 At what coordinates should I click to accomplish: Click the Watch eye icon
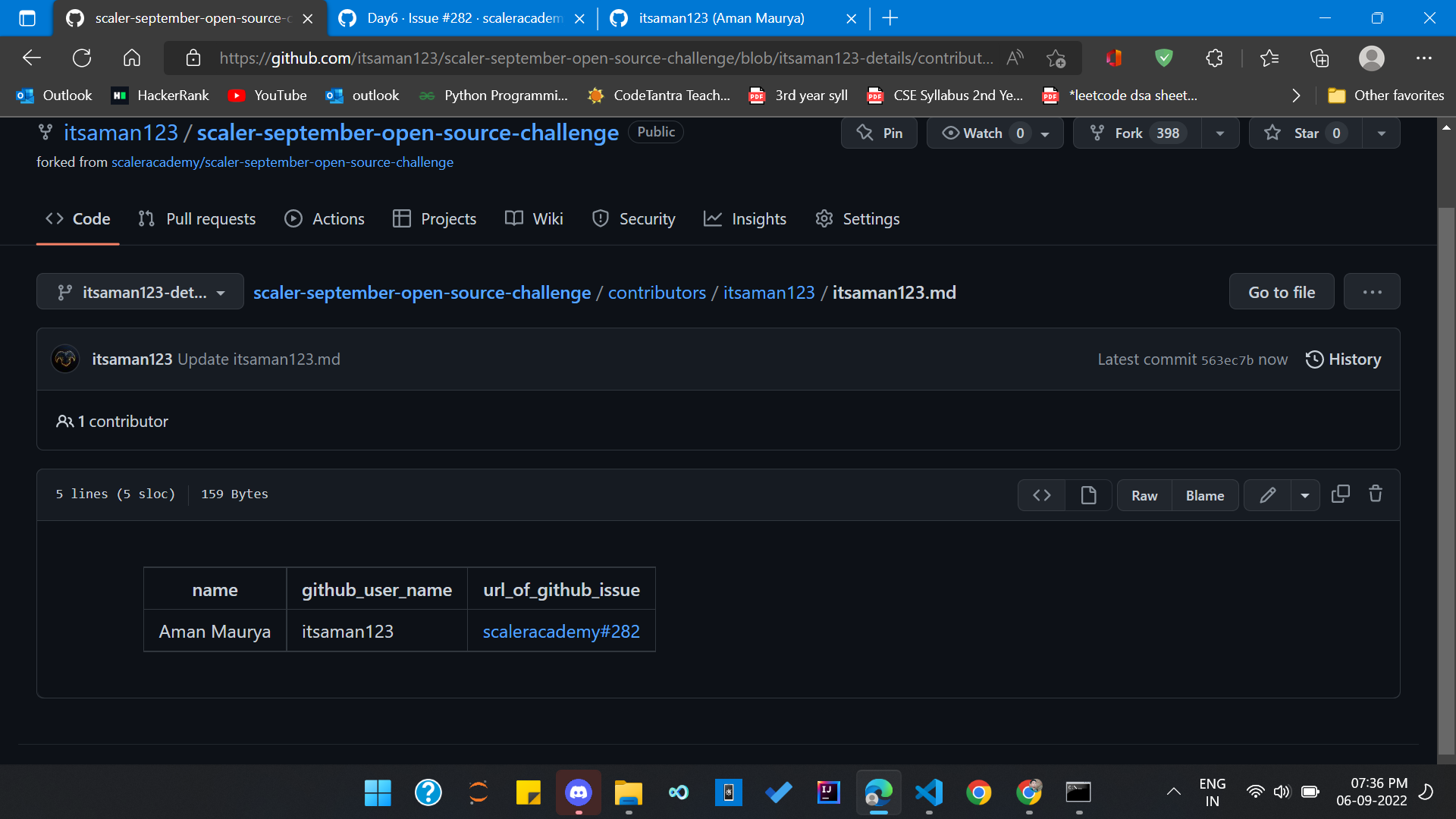[950, 133]
